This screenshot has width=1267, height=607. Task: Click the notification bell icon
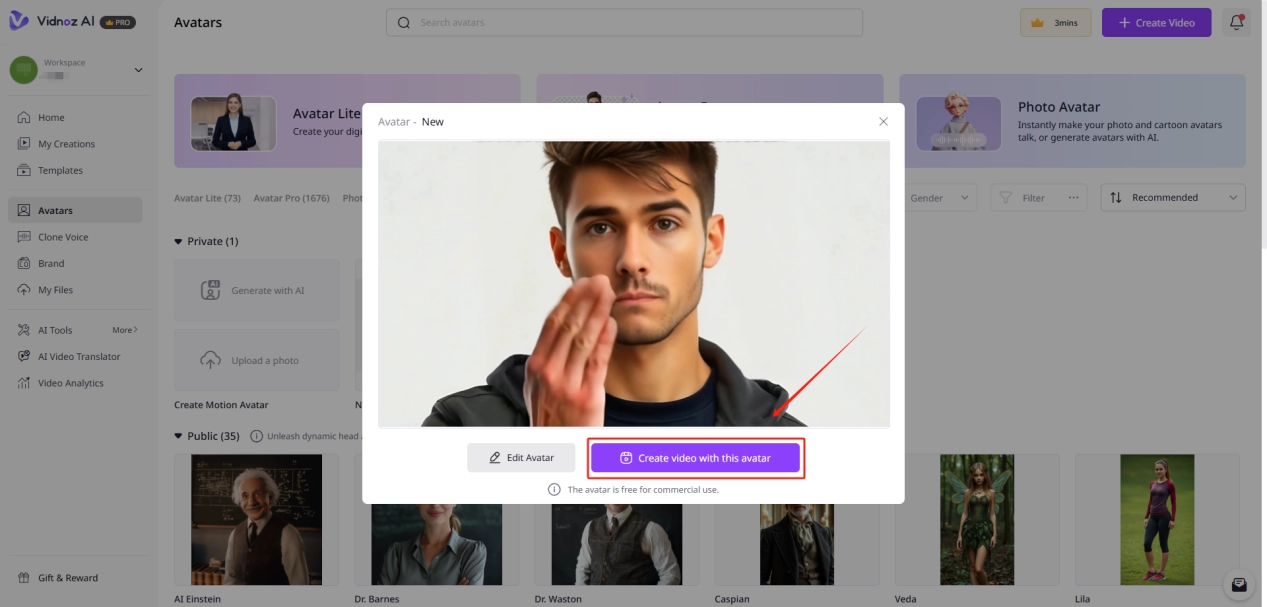click(x=1236, y=22)
